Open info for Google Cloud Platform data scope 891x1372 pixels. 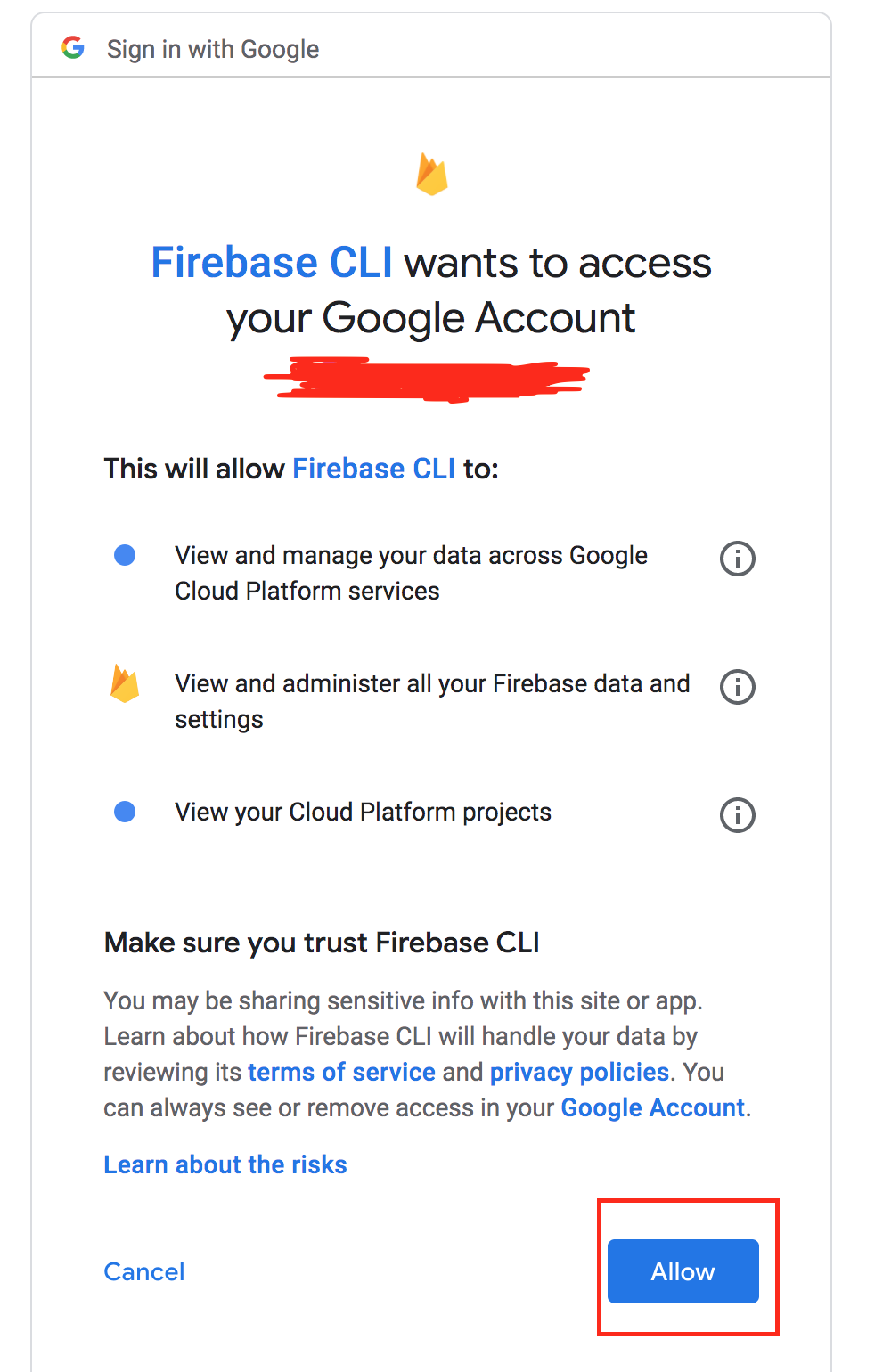point(737,559)
